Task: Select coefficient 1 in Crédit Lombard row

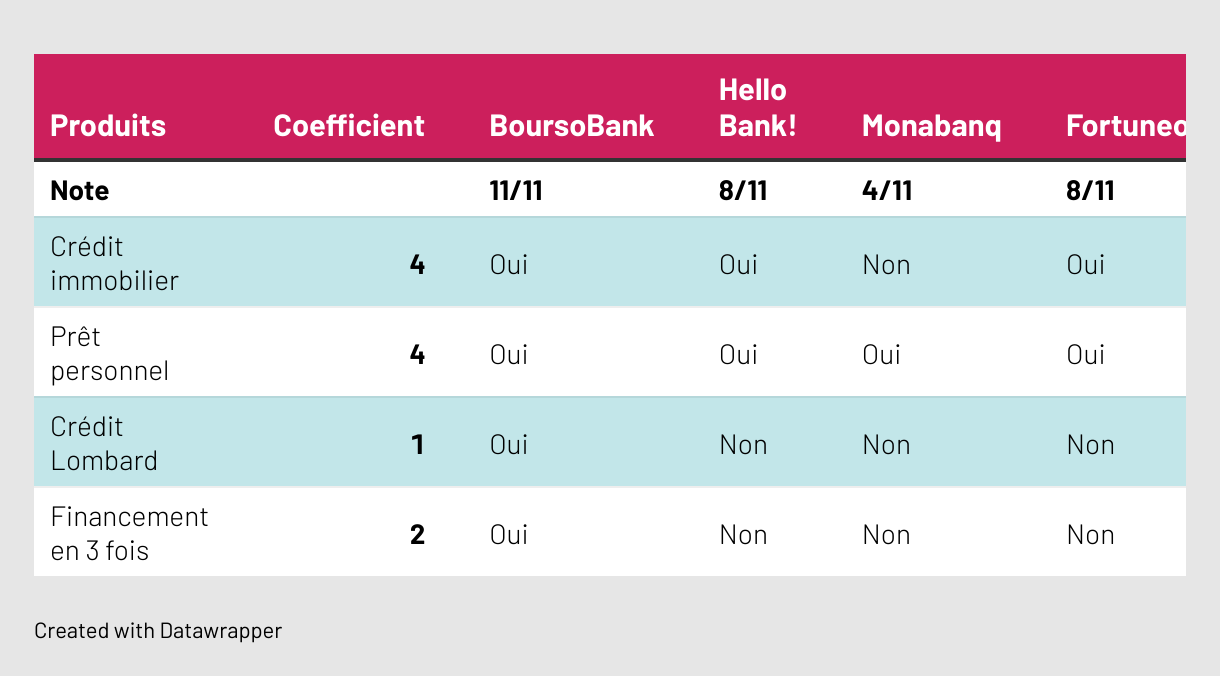Action: (418, 445)
